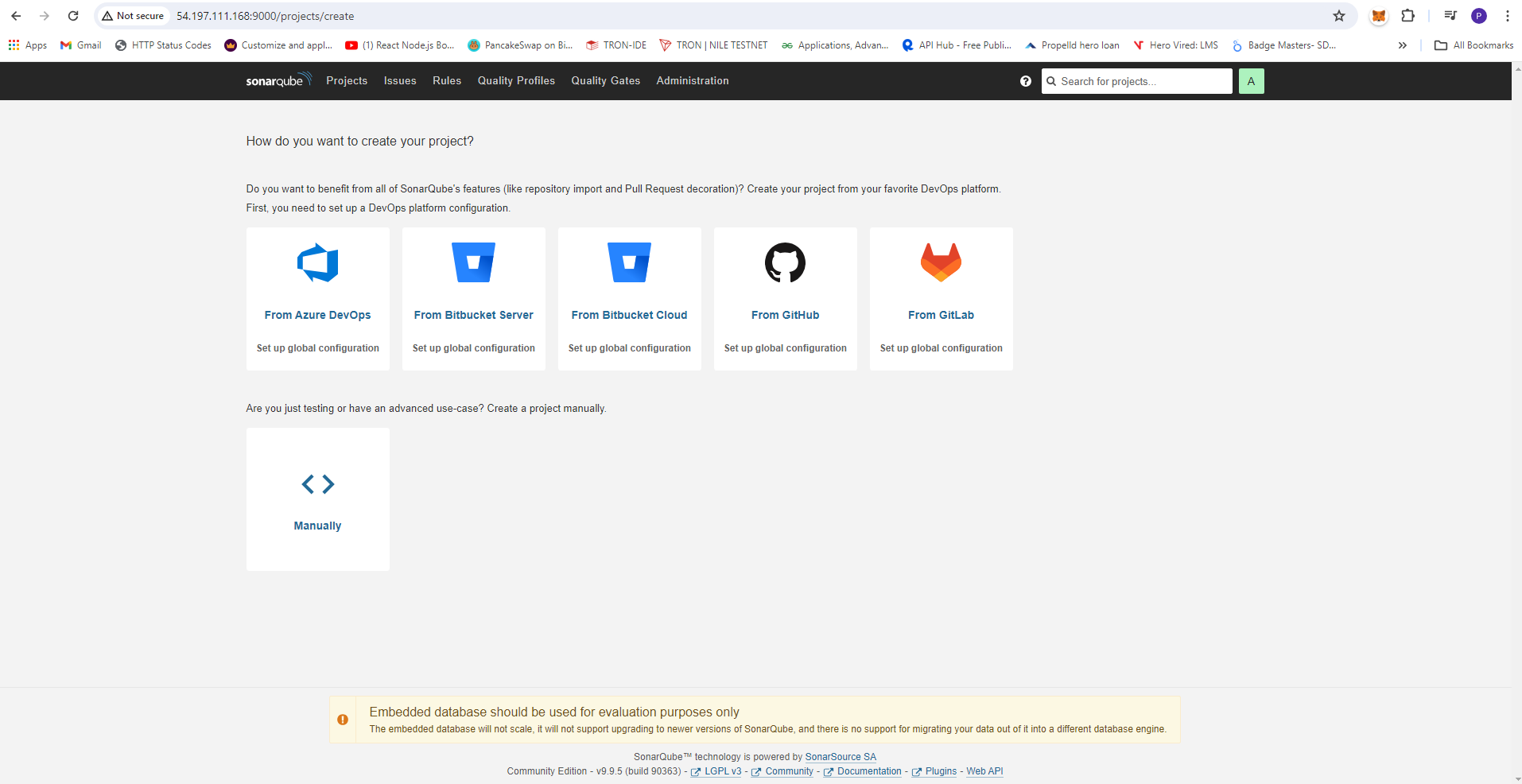Open the Projects menu
Image resolution: width=1522 pixels, height=784 pixels.
point(347,81)
